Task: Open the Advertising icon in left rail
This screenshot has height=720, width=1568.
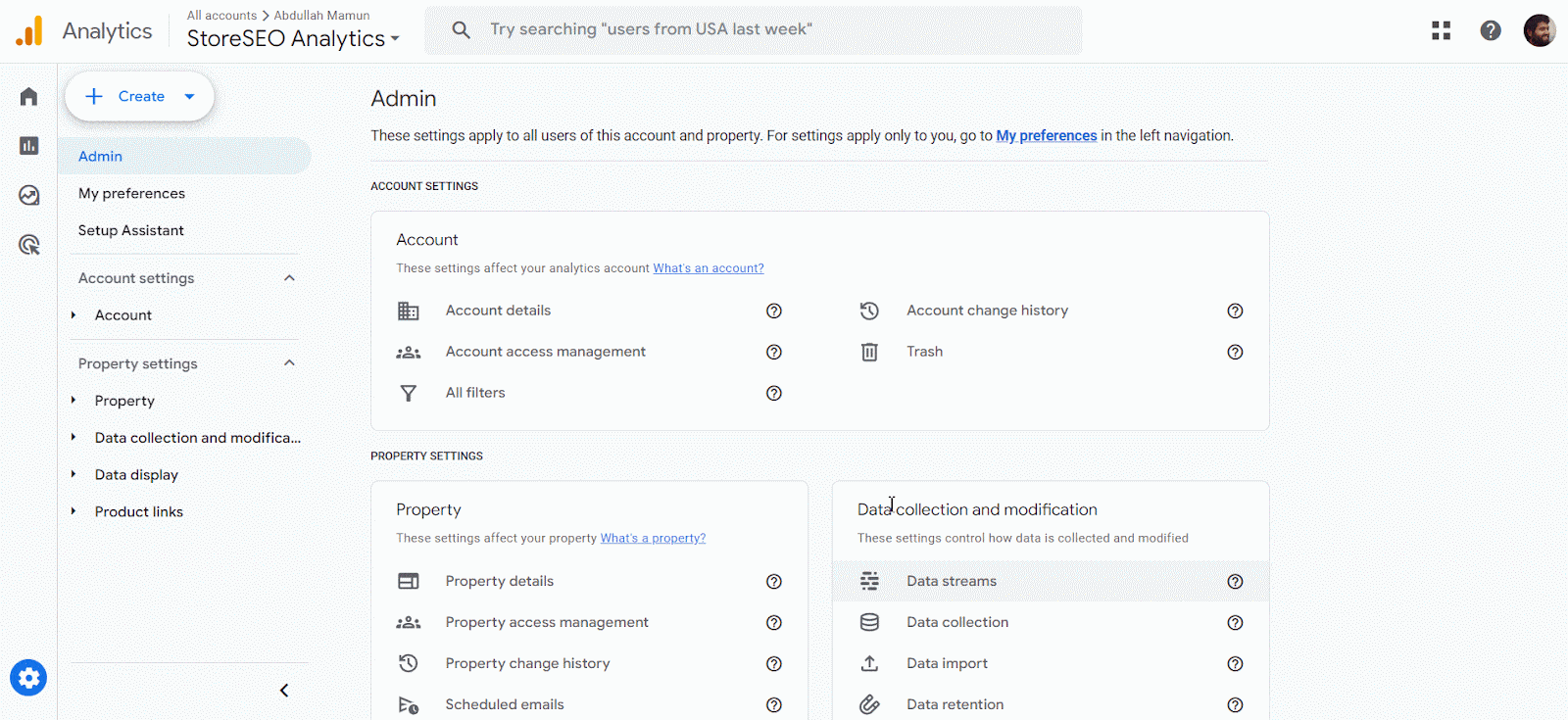Action: [x=29, y=245]
